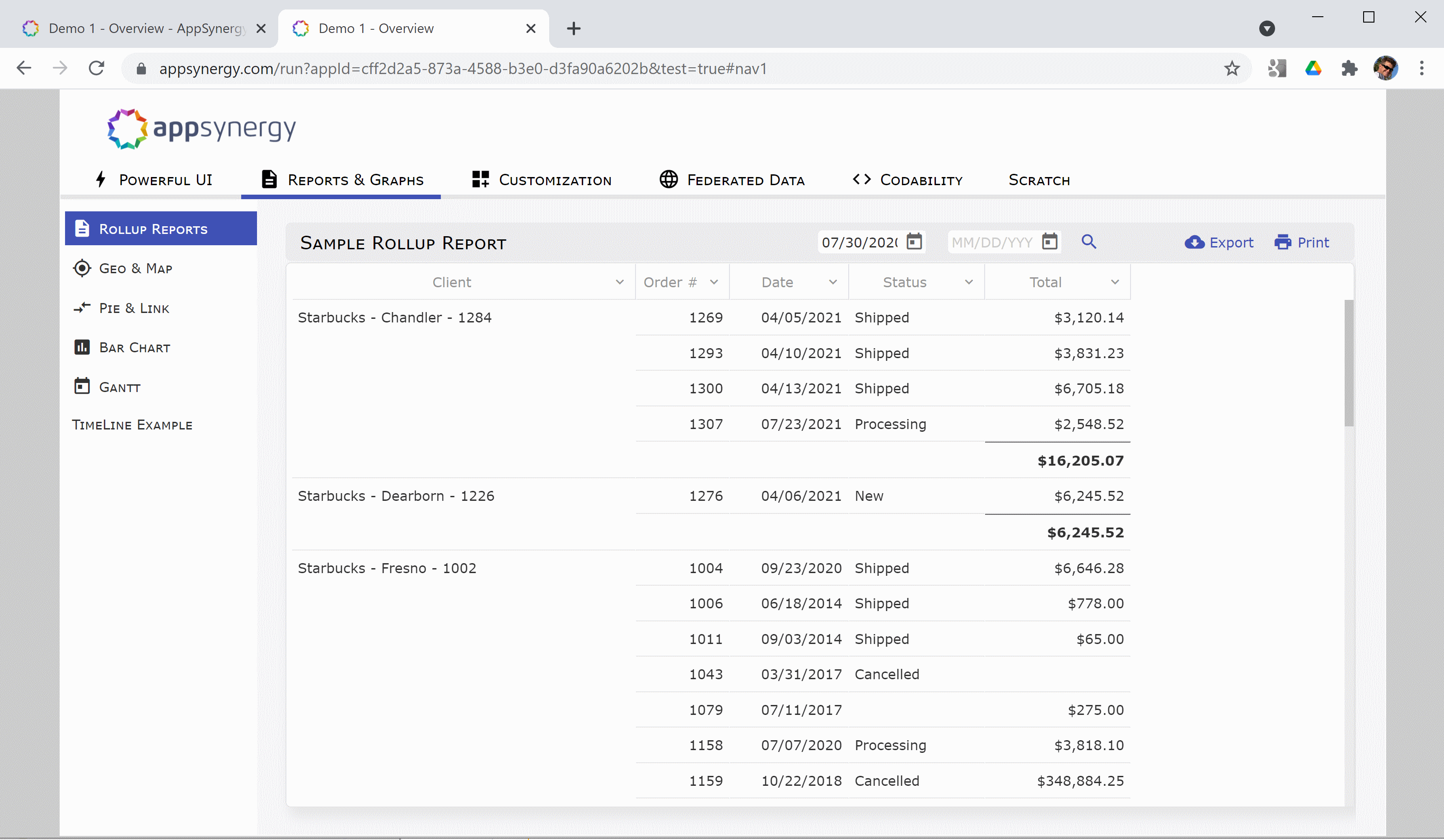Open the Federated Data tab

pyautogui.click(x=732, y=179)
